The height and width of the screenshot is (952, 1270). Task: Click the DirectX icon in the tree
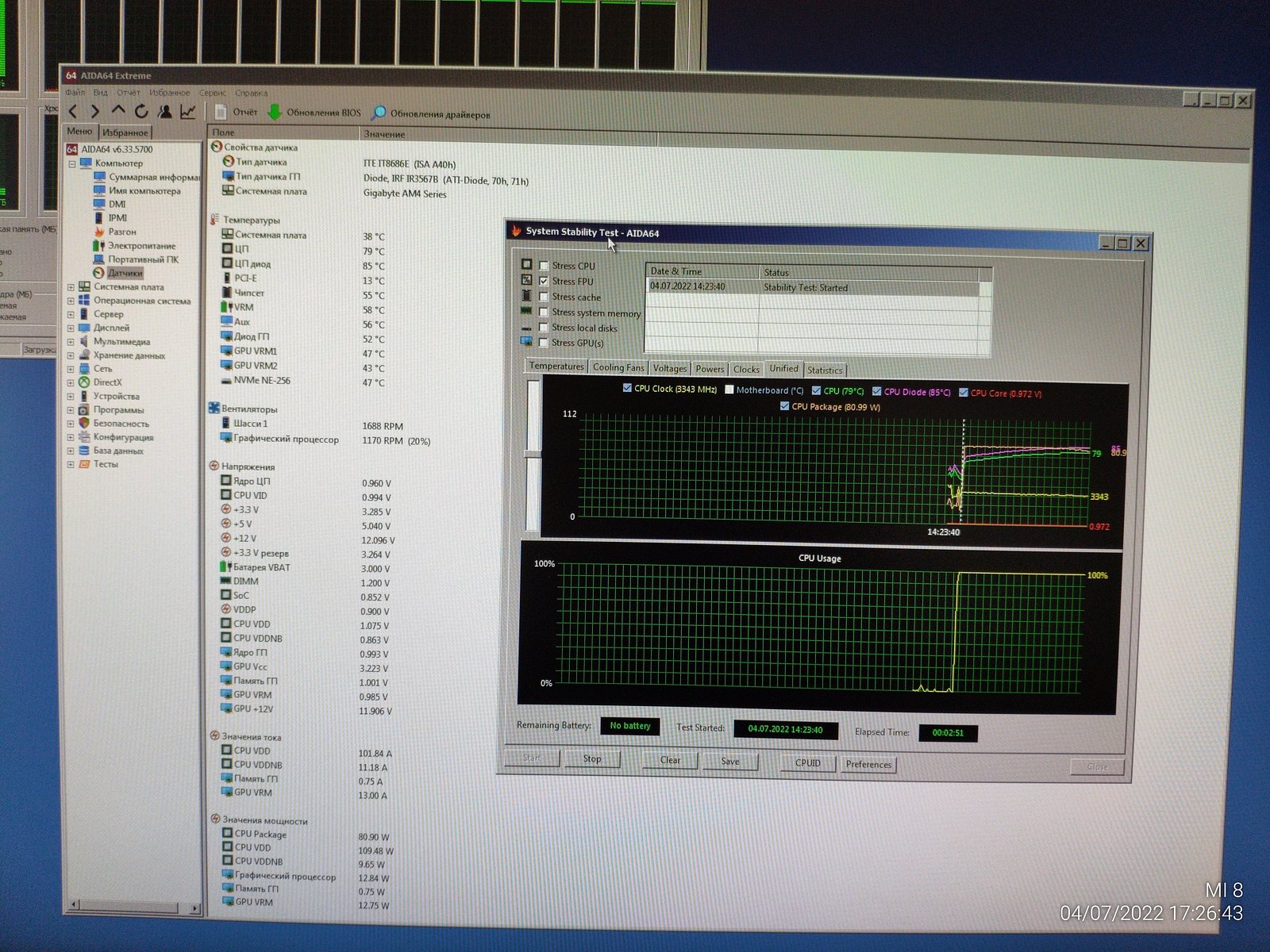[84, 382]
